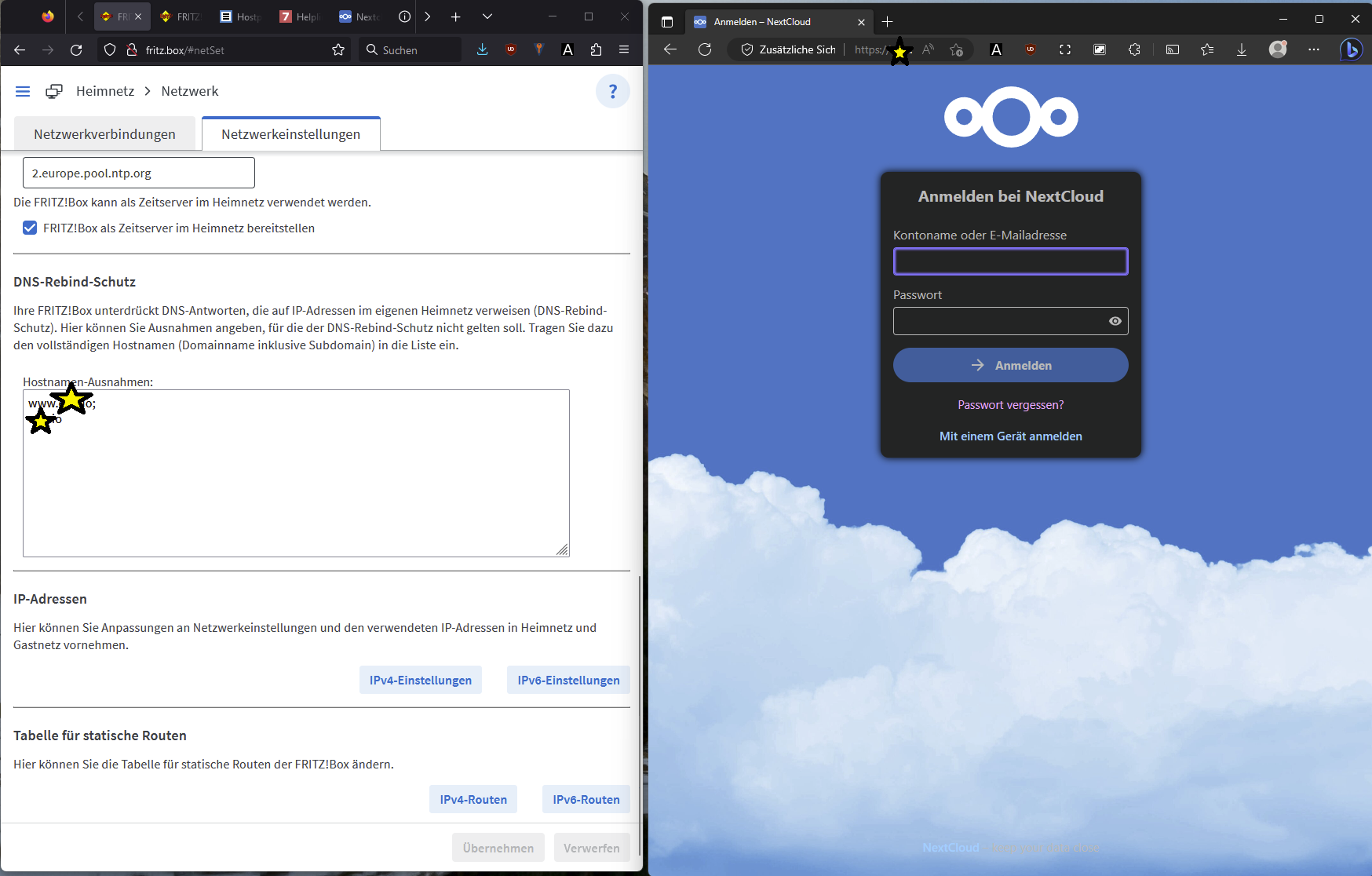Focus the Kontoname oder E-Mailadresse field
The image size is (1372, 876).
(1011, 261)
